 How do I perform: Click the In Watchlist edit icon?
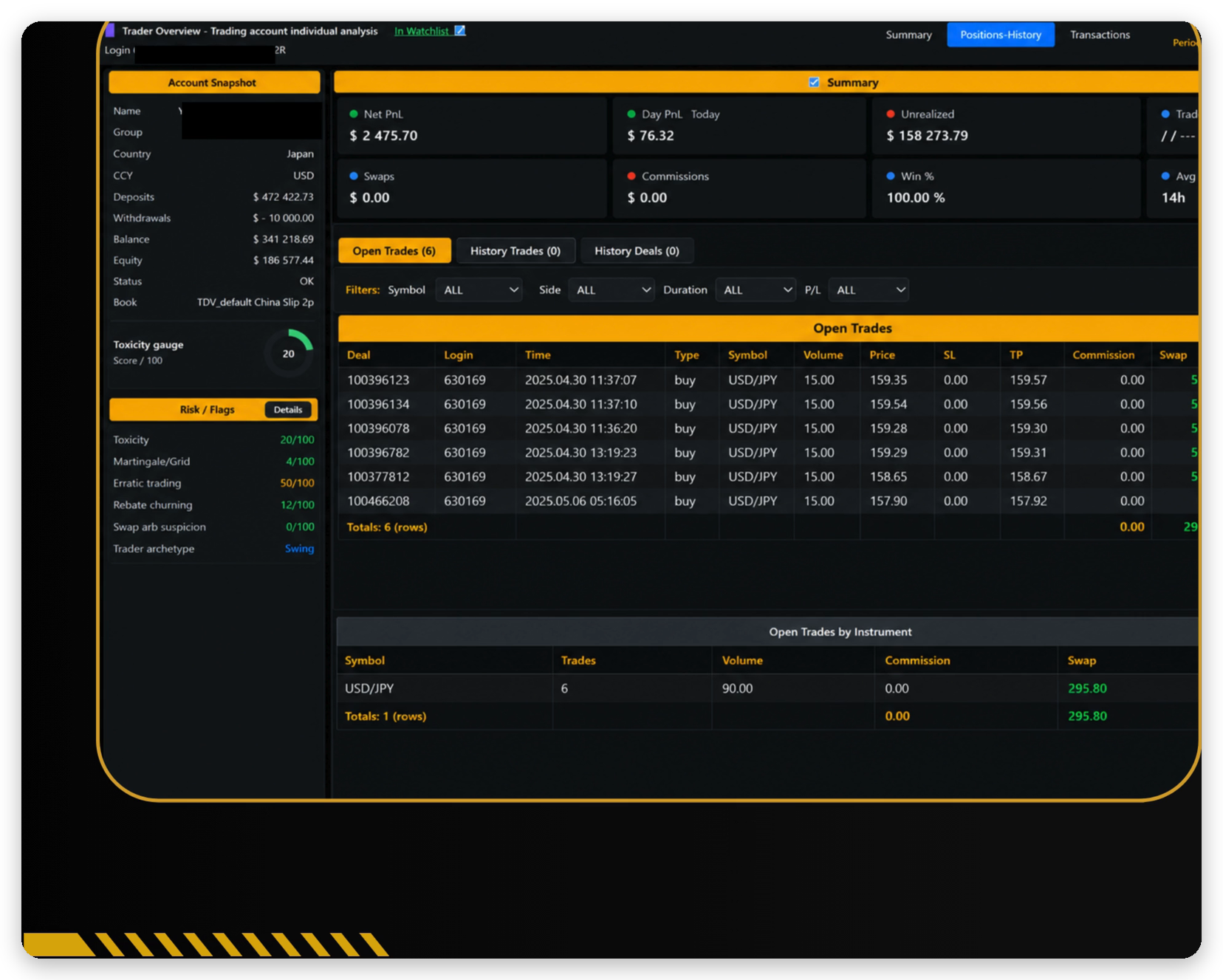coord(460,31)
